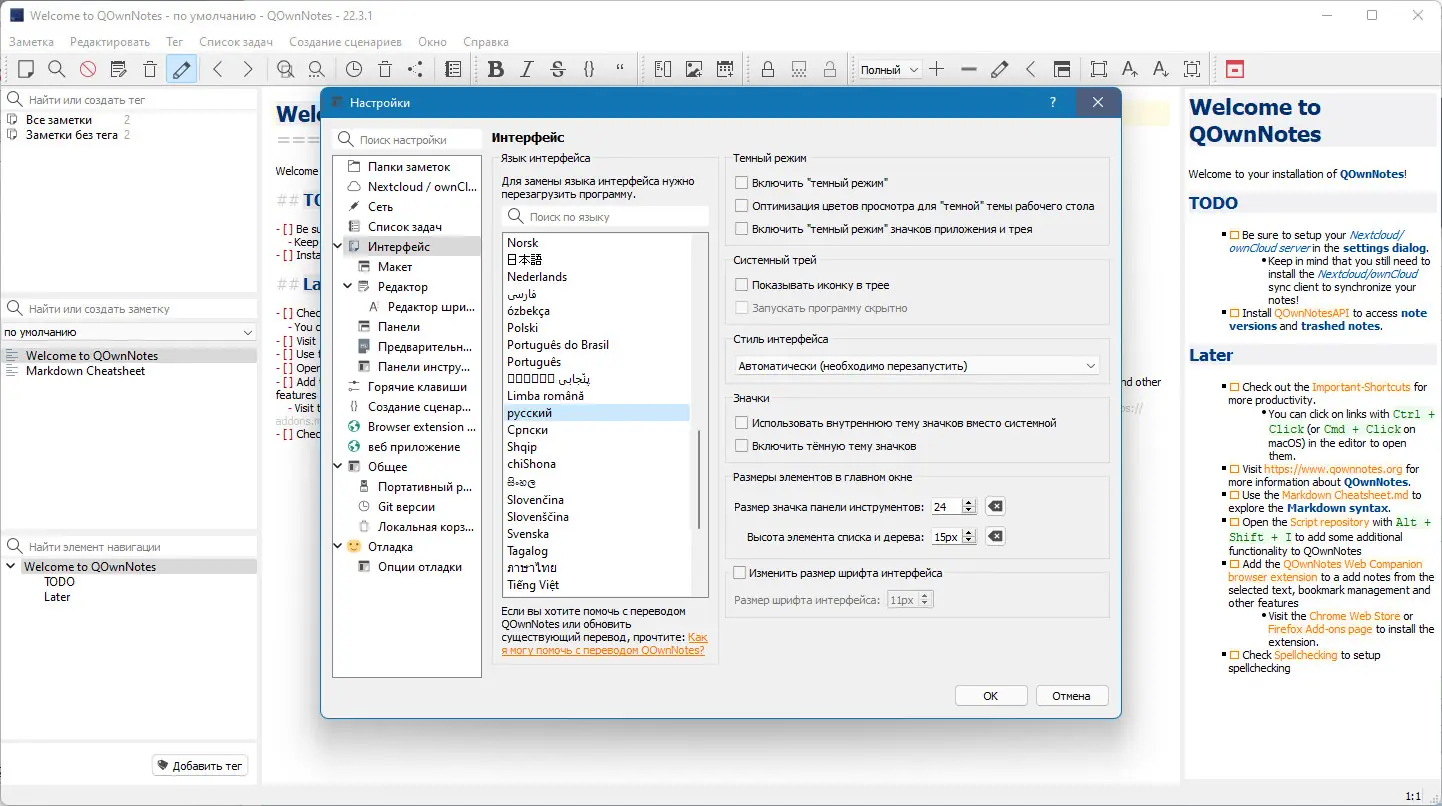Tick the dark desktop theme color optimization checkbox
This screenshot has height=806, width=1442.
pos(741,206)
